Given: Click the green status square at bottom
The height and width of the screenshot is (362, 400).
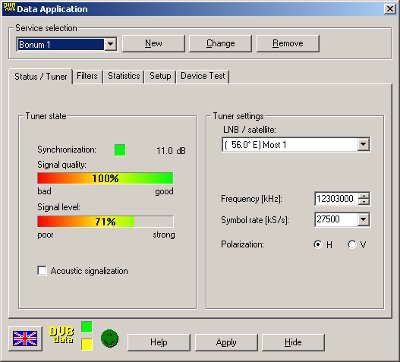Looking at the screenshot, I should [x=87, y=327].
